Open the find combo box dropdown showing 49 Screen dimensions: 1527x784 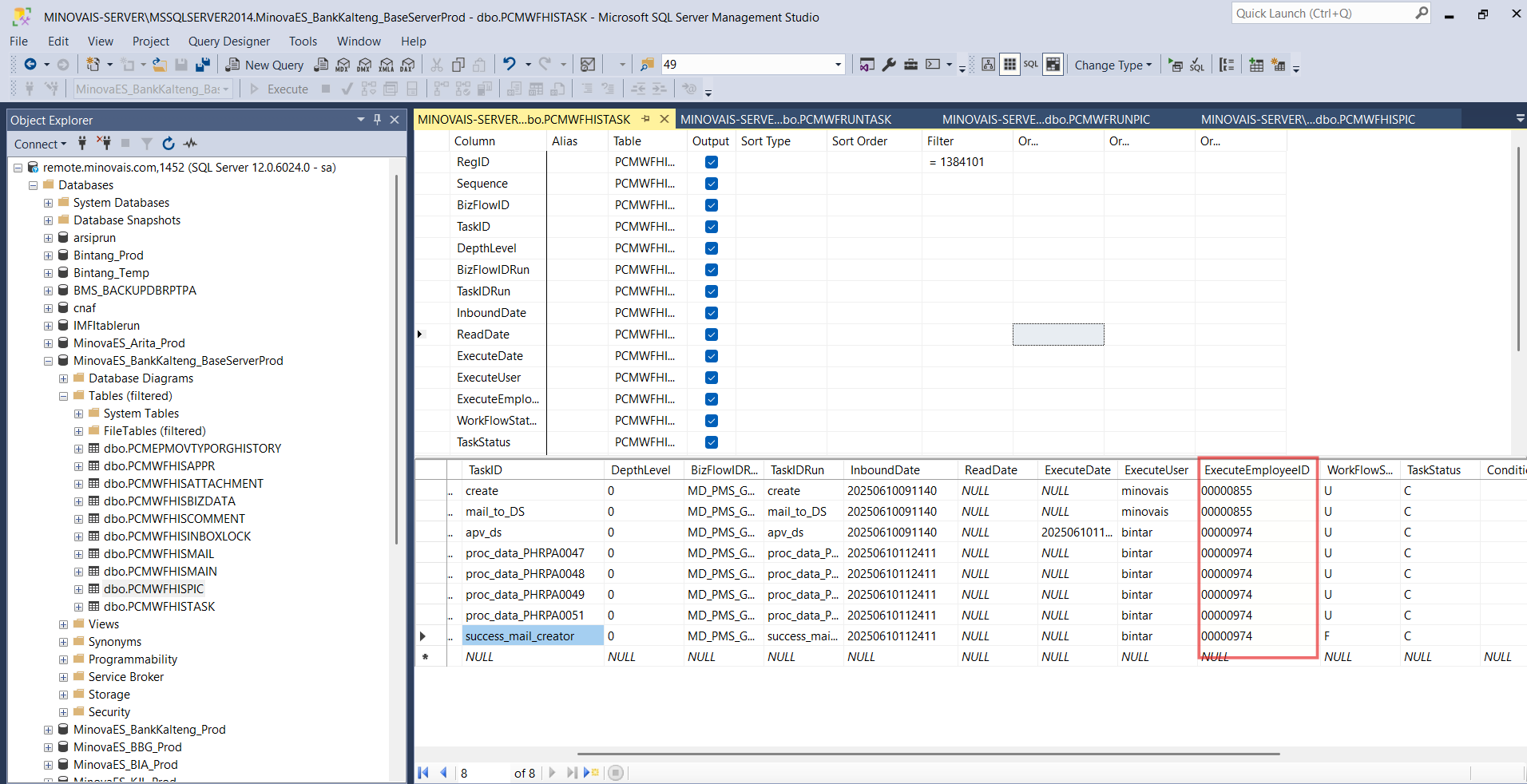(x=838, y=65)
